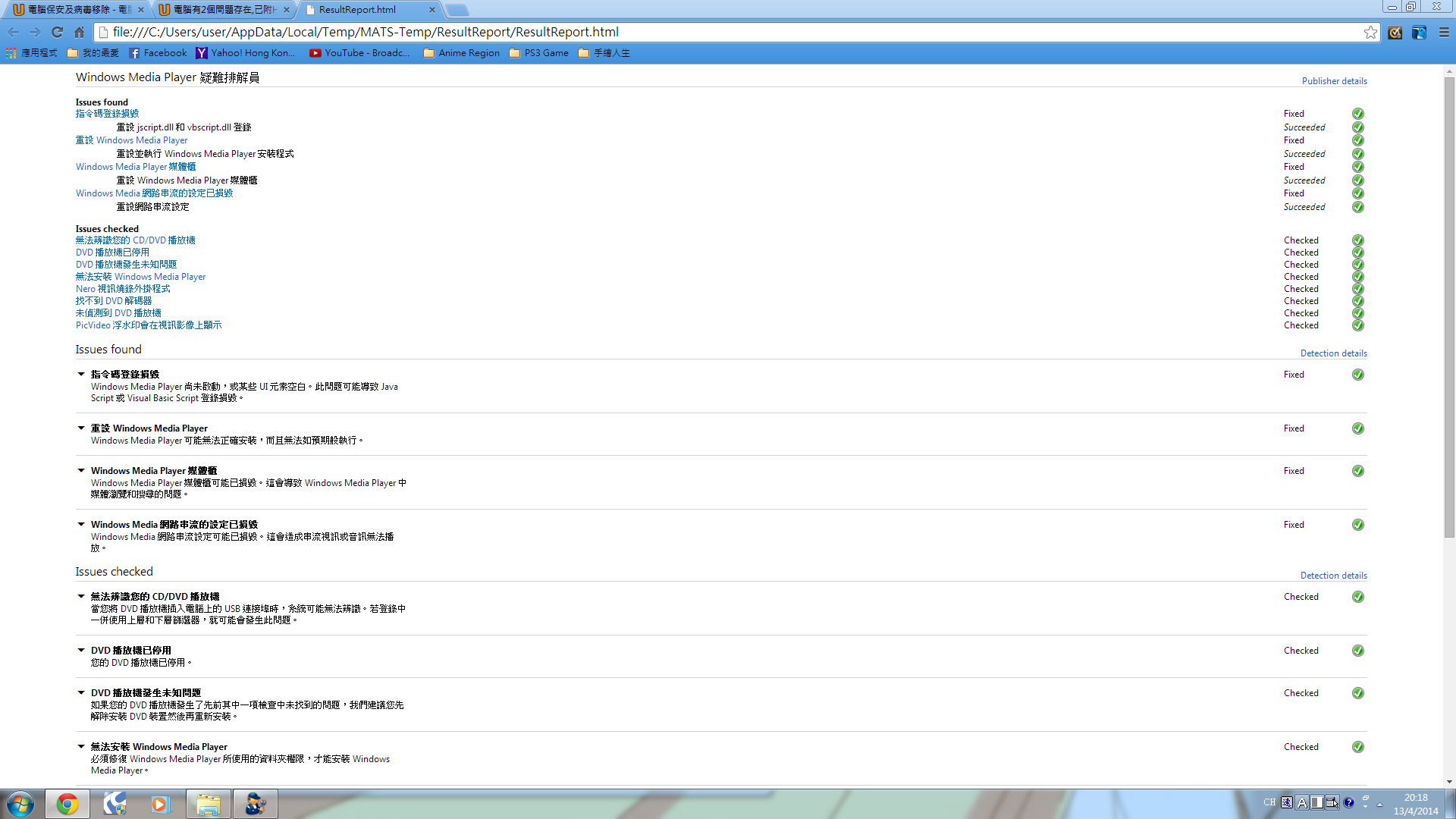Toggle the IME alphanumeric A mode button
Image resolution: width=1456 pixels, height=819 pixels.
pyautogui.click(x=1302, y=802)
